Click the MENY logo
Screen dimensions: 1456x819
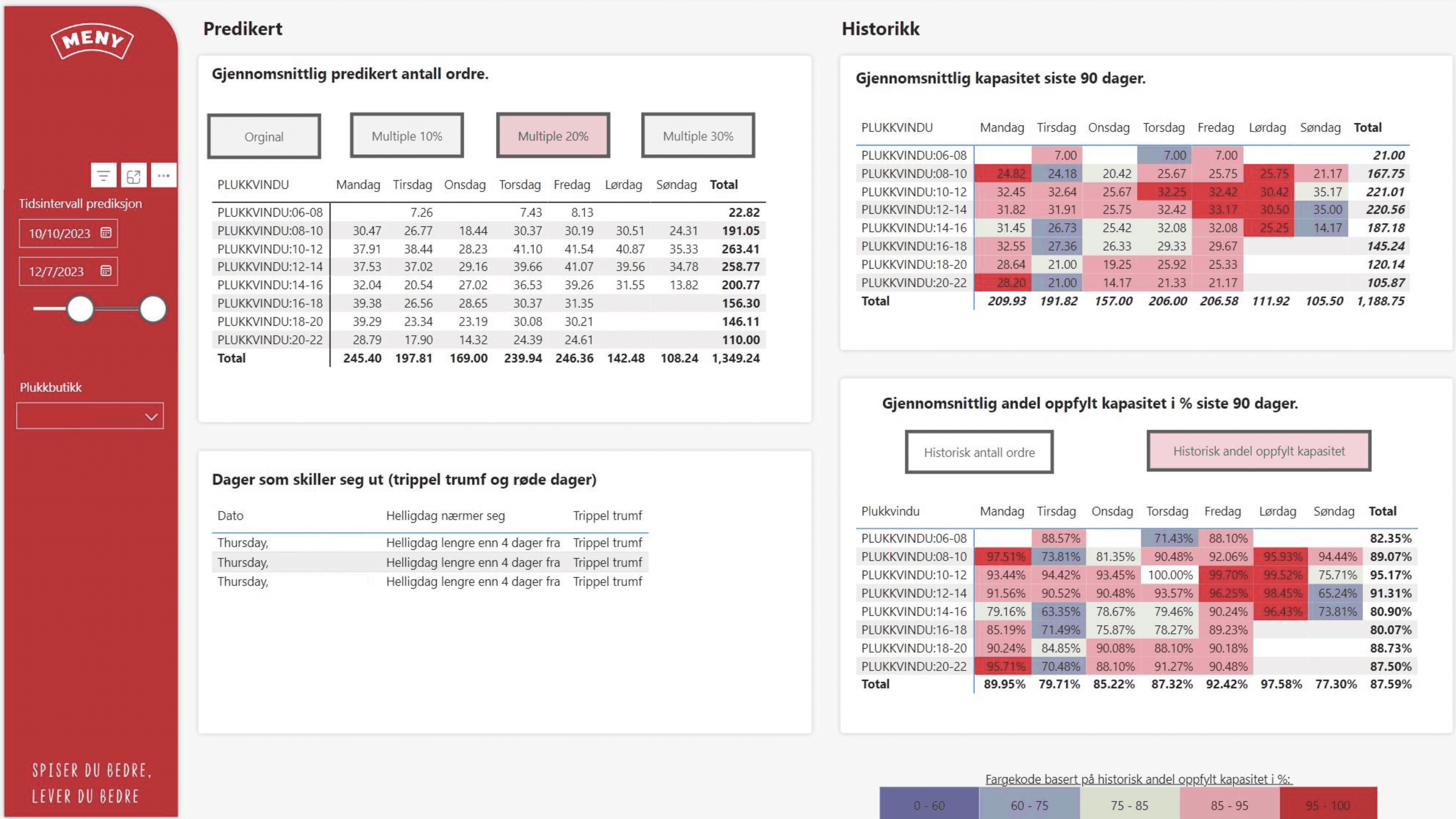(92, 41)
